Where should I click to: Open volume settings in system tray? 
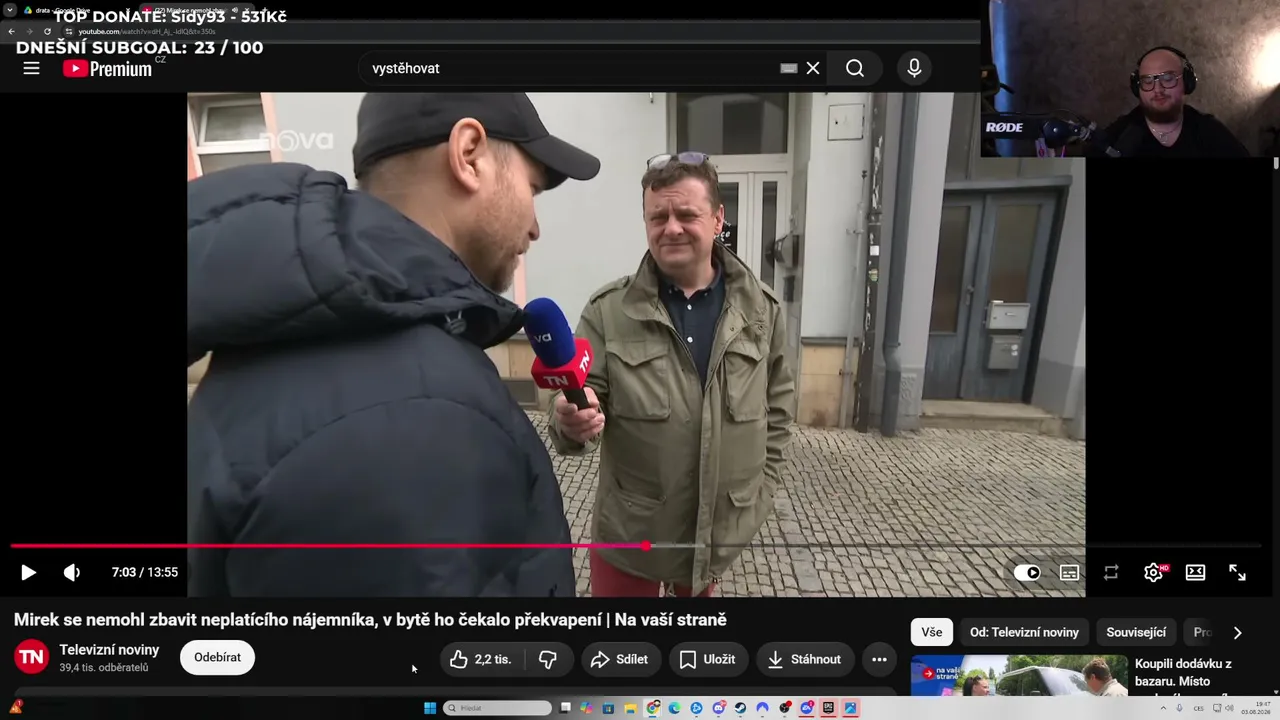click(1230, 708)
